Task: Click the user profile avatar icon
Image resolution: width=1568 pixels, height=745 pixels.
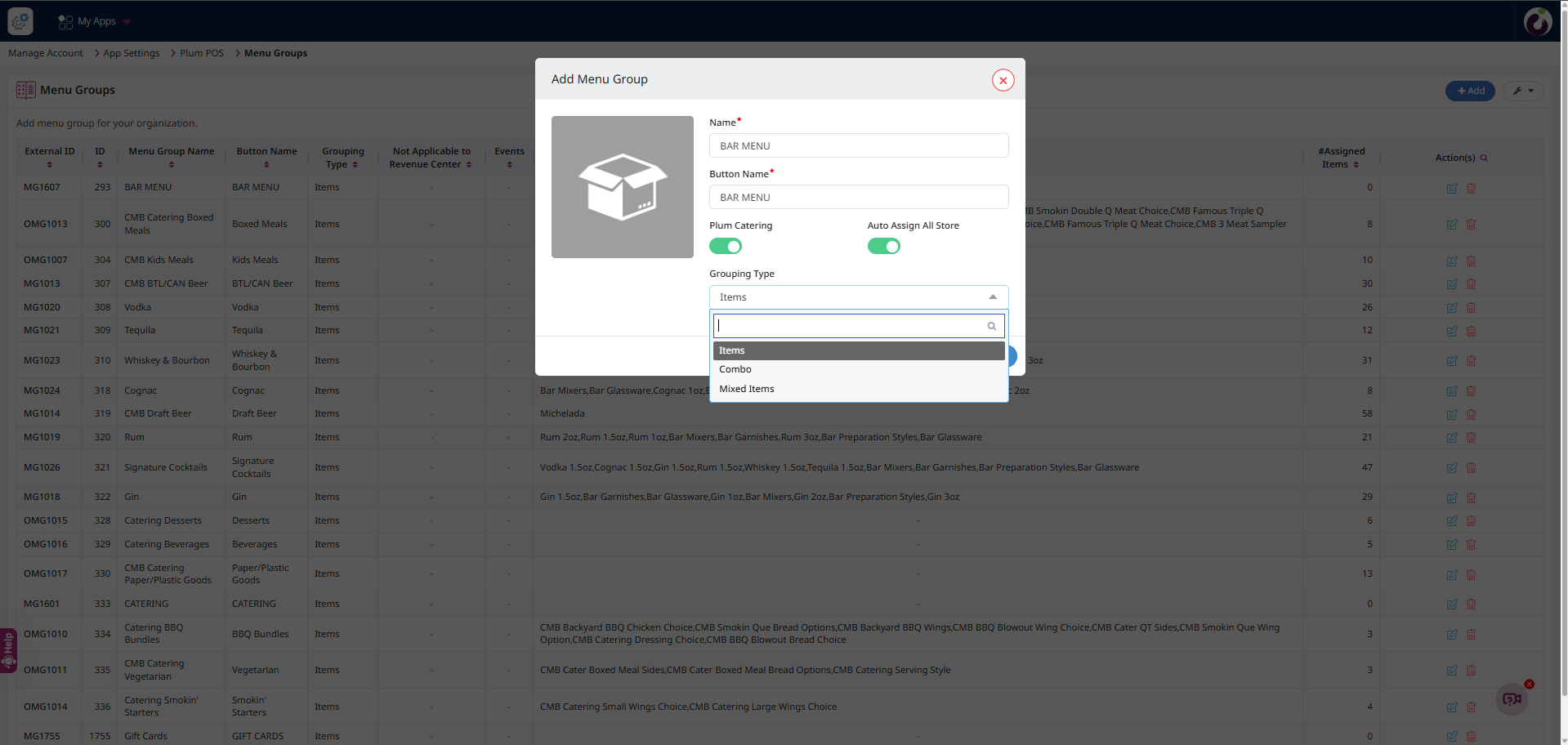Action: pos(1537,21)
